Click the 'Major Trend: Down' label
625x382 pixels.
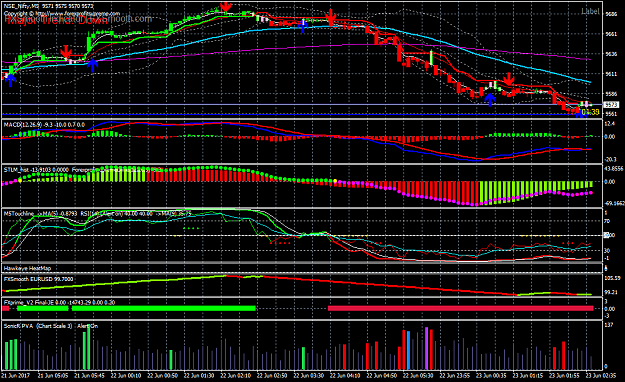point(57,21)
